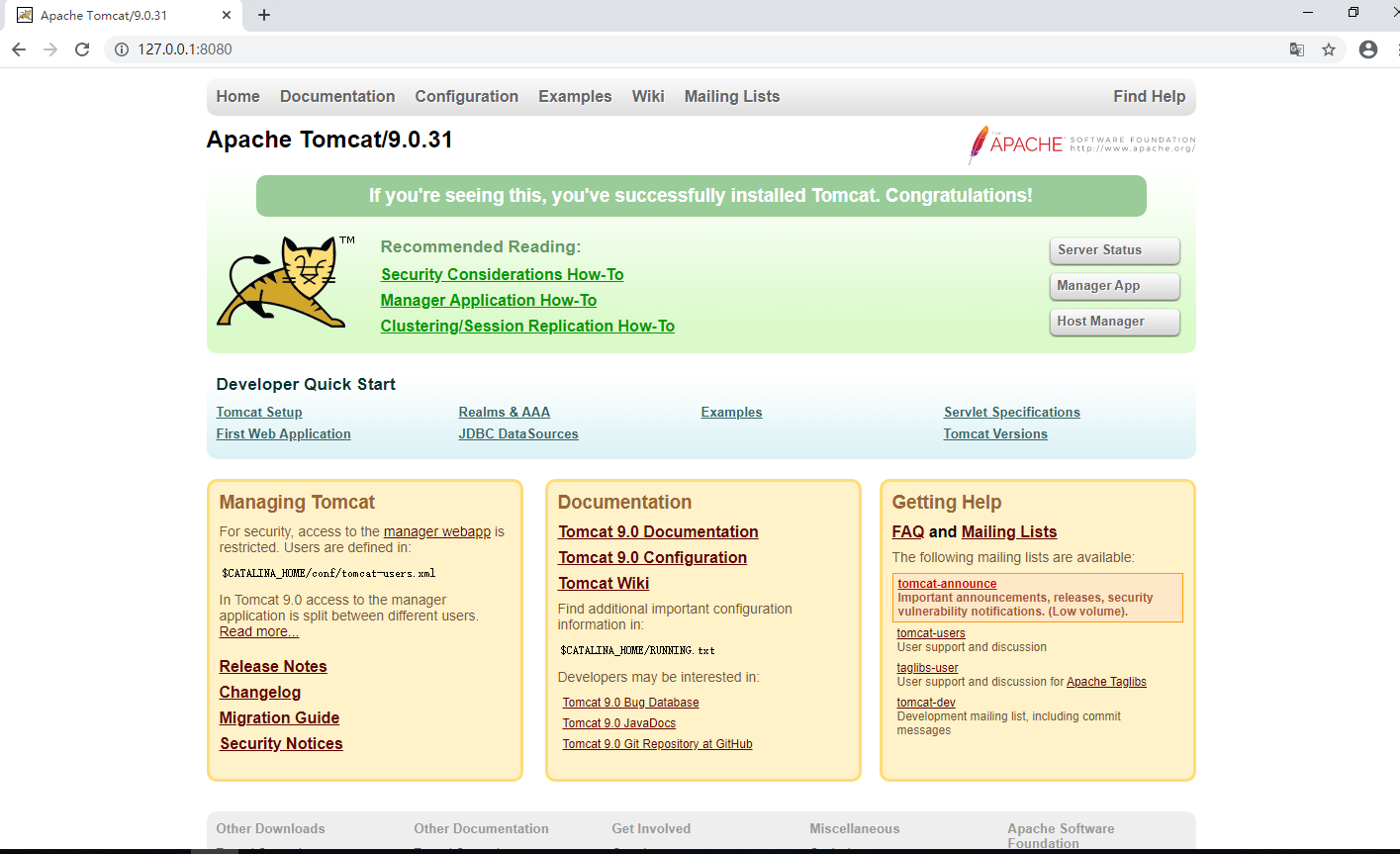
Task: Click the Server Status button
Action: pyautogui.click(x=1114, y=250)
